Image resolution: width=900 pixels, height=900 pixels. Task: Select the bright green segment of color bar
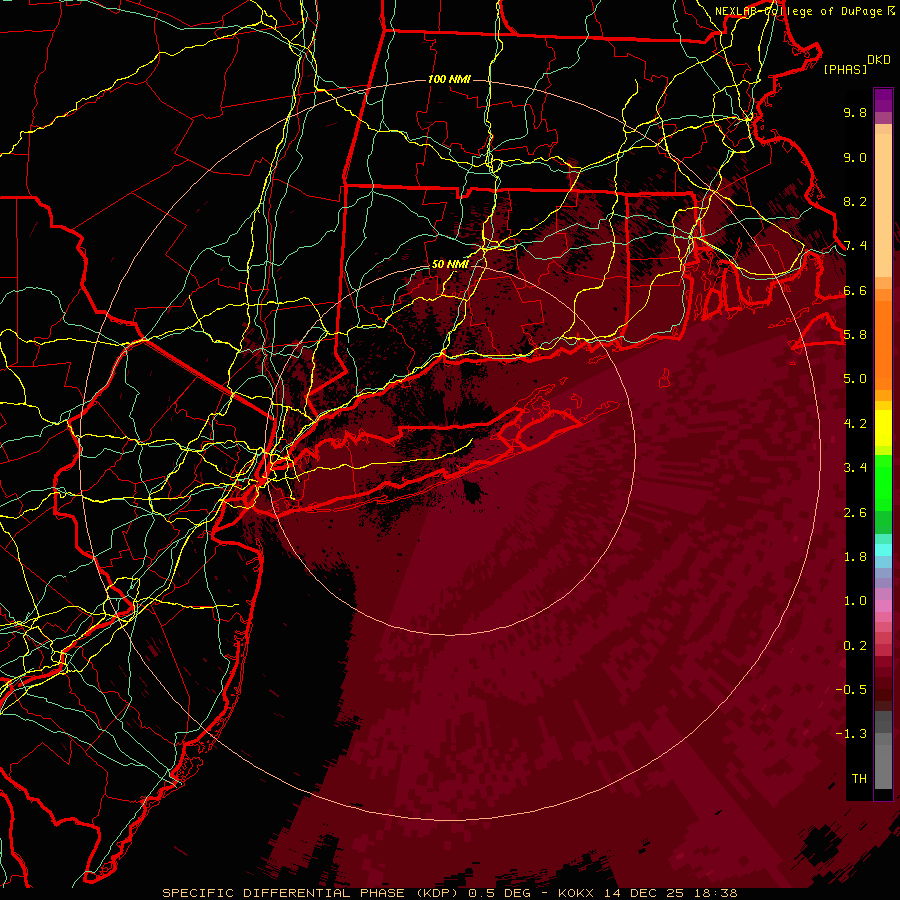tap(883, 482)
